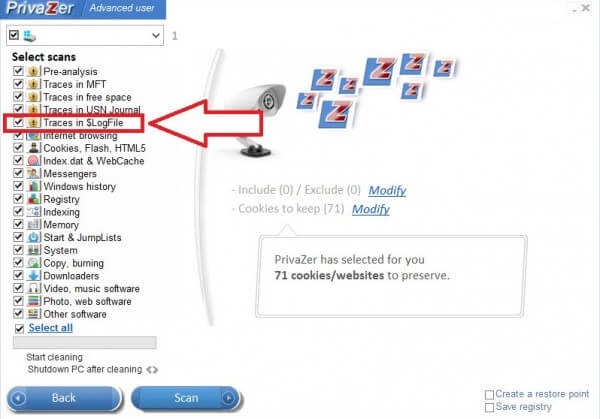This screenshot has width=600, height=419.
Task: Open the device selection dropdown
Action: (x=156, y=36)
